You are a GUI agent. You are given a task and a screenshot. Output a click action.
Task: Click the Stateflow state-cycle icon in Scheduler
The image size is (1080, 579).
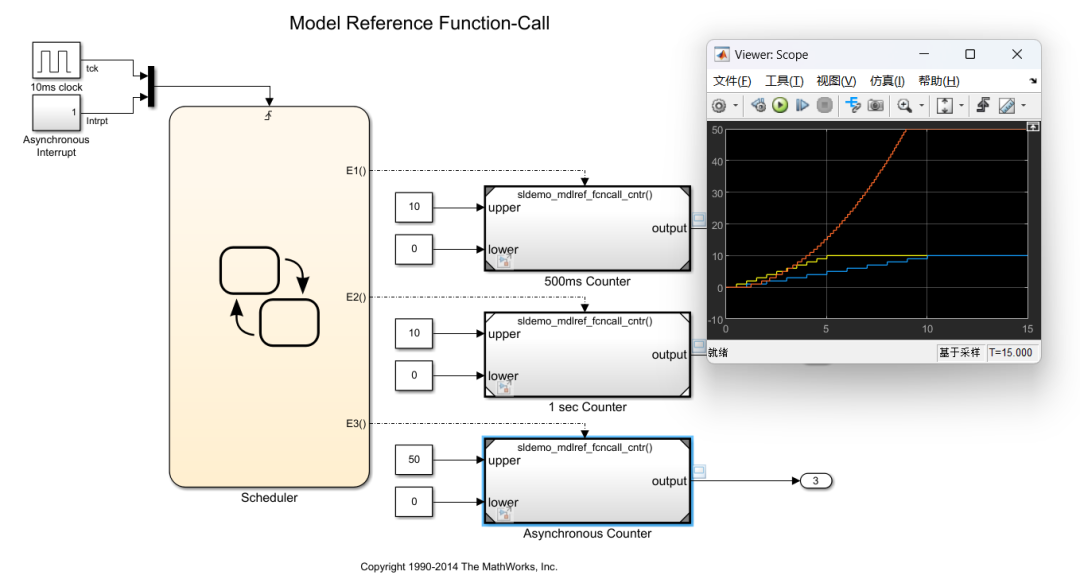coord(269,296)
